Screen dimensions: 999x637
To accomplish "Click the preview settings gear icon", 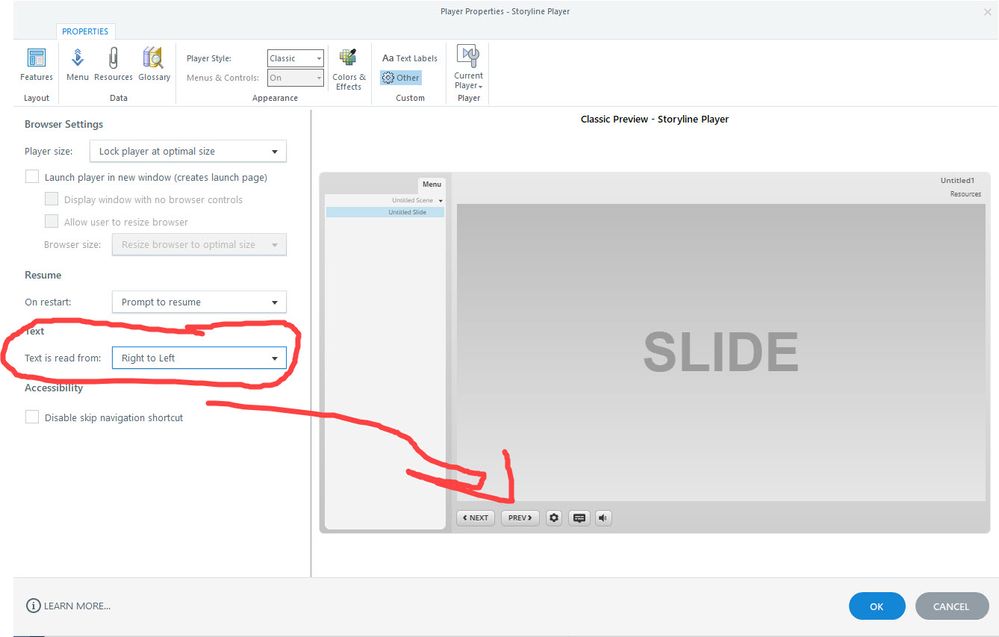I will [x=554, y=518].
